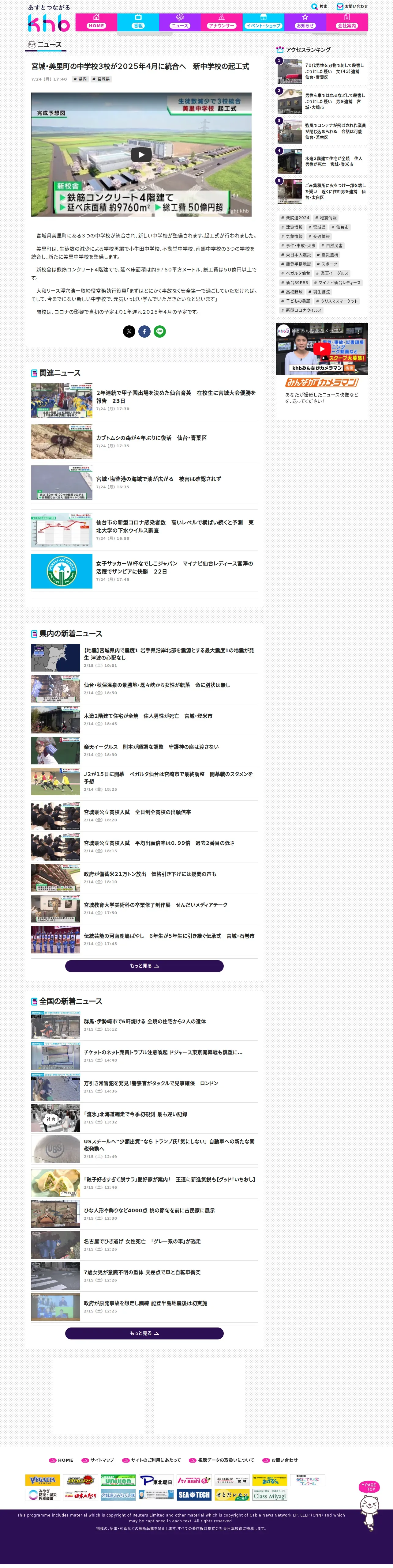Select the # 地震情報 tag
The height and width of the screenshot is (1568, 393).
pos(325,218)
